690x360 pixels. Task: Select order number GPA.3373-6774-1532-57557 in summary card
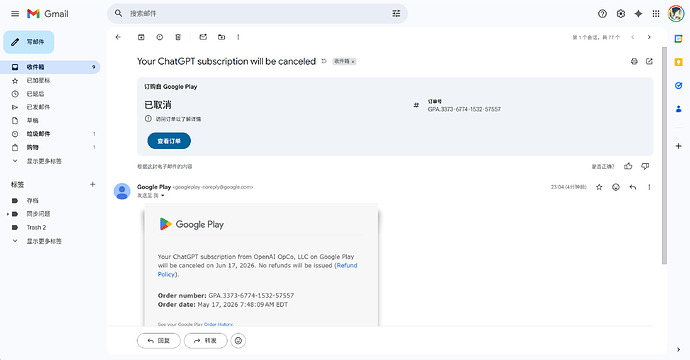(x=464, y=109)
